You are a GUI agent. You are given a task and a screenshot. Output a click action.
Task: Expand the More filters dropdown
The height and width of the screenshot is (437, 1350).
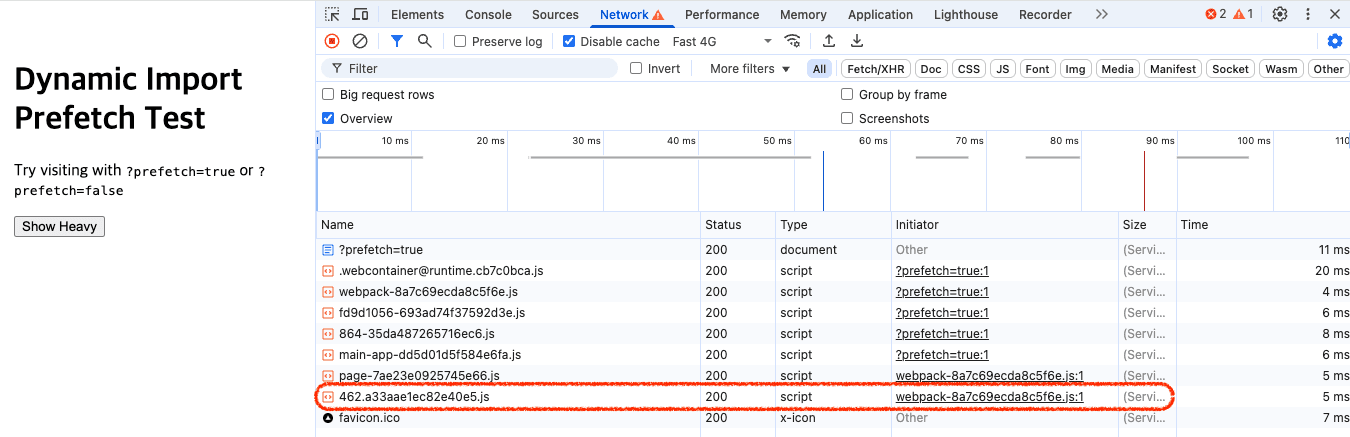[750, 69]
